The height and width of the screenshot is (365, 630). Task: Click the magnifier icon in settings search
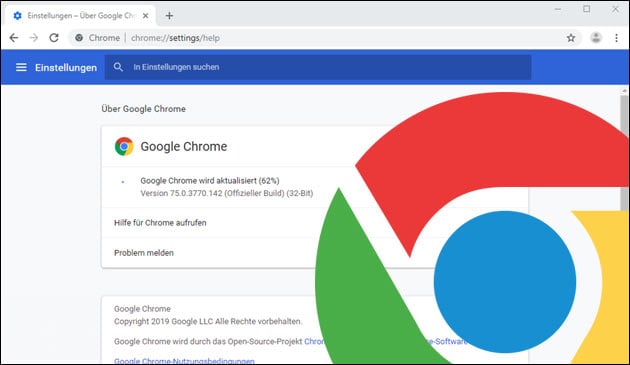click(x=118, y=67)
